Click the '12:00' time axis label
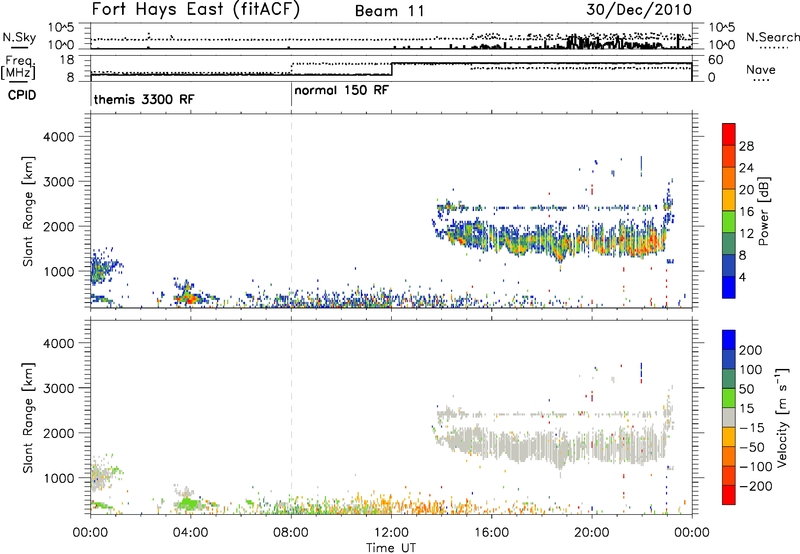 391,533
